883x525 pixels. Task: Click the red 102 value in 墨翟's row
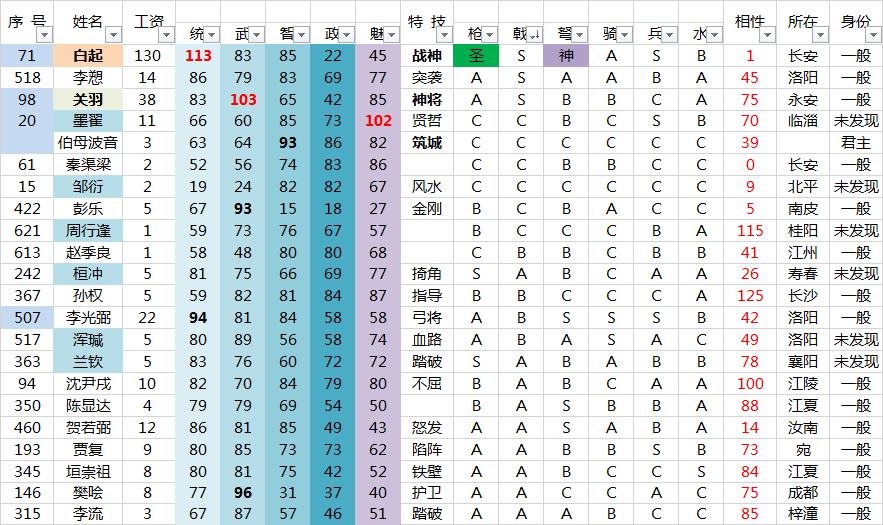(378, 121)
